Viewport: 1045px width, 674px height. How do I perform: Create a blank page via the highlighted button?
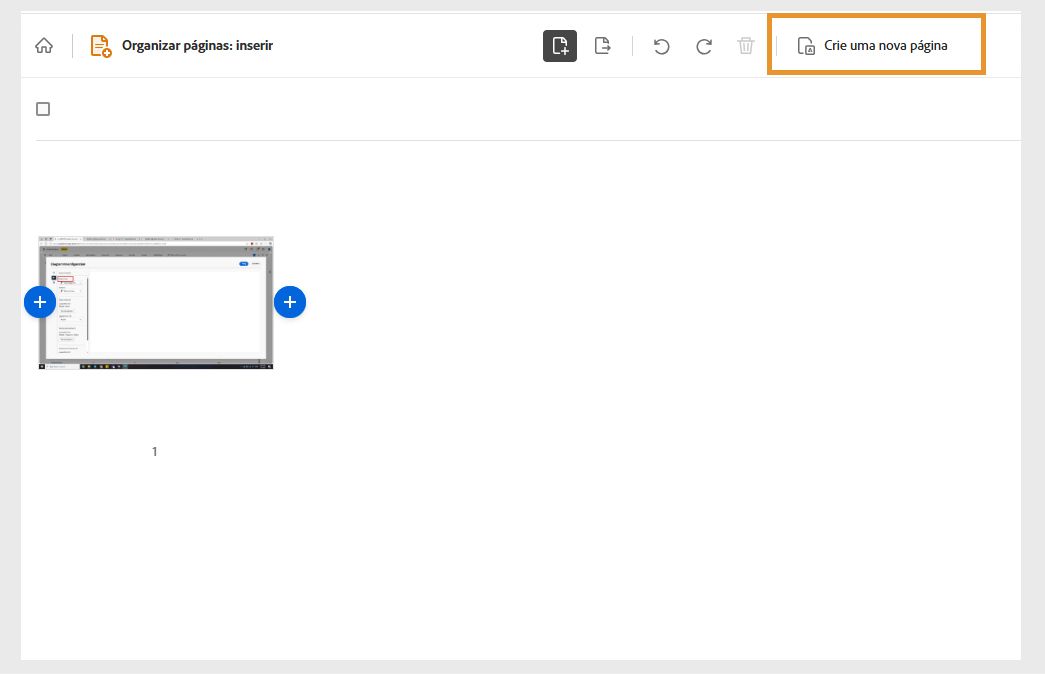(x=876, y=44)
